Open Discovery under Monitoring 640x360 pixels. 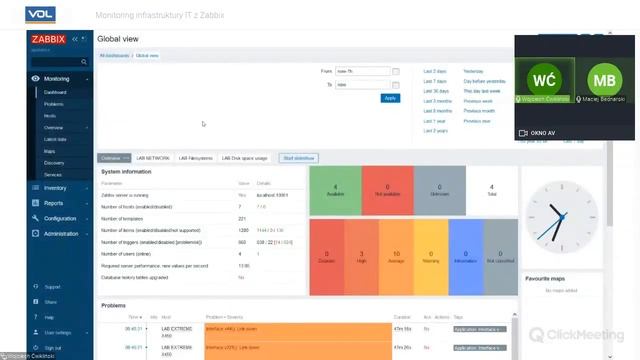(x=54, y=163)
